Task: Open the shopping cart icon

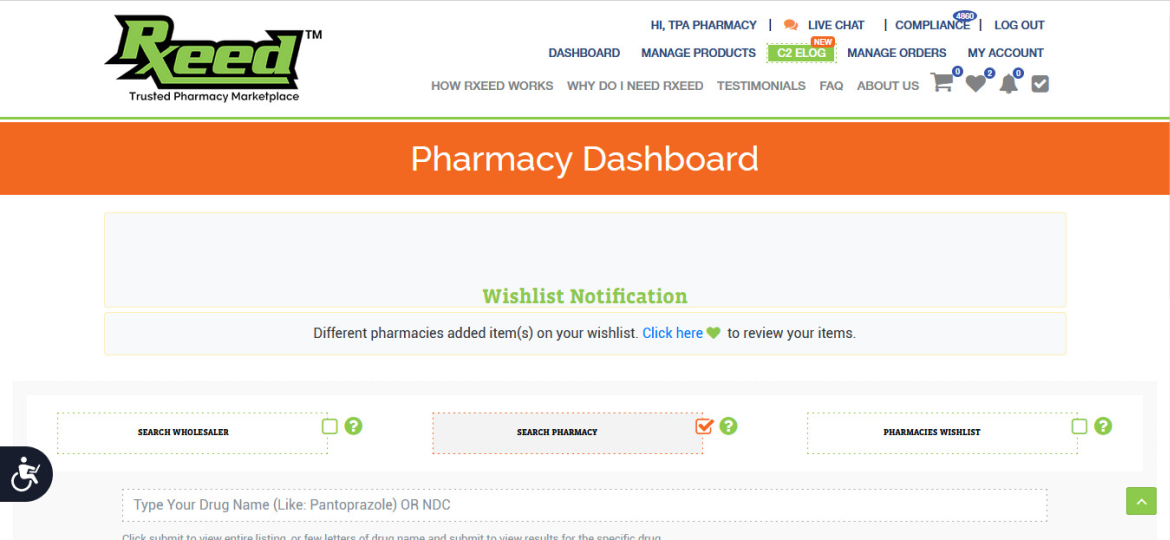Action: click(941, 84)
